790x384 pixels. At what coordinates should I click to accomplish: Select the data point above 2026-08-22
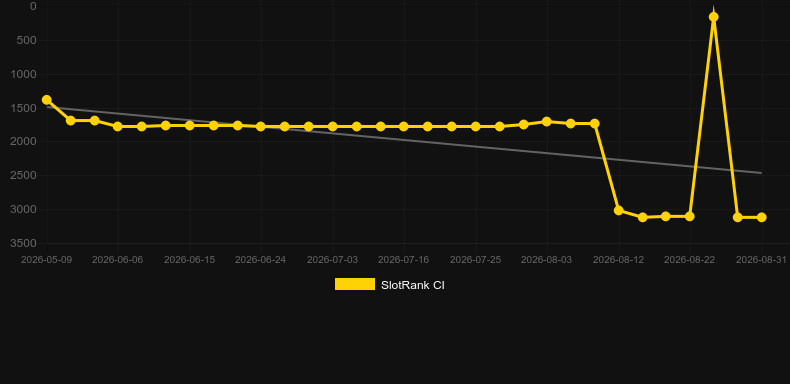point(690,216)
